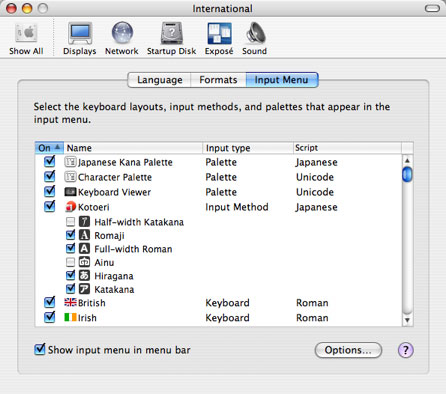Sort list by Input type header
This screenshot has height=394, width=446.
point(248,148)
